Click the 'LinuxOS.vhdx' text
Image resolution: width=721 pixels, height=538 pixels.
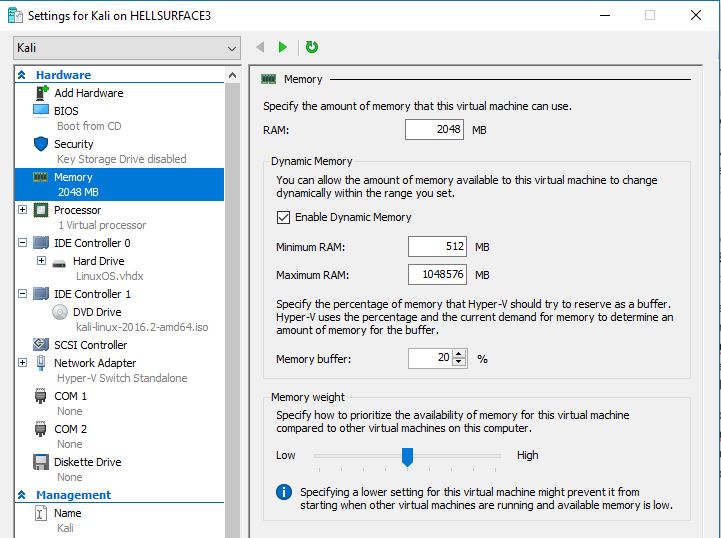click(109, 276)
